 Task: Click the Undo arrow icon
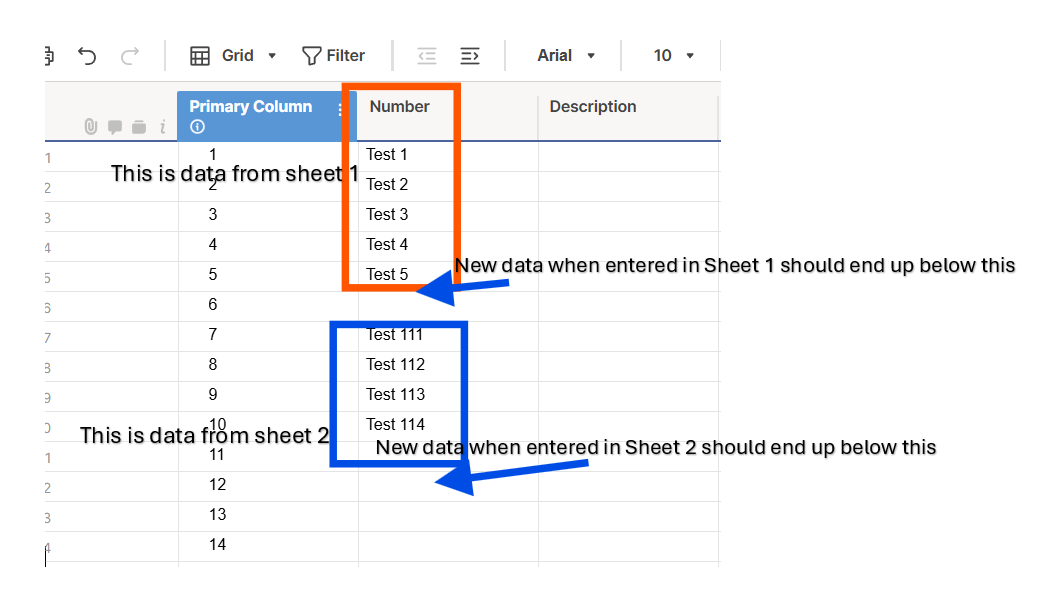[x=87, y=56]
